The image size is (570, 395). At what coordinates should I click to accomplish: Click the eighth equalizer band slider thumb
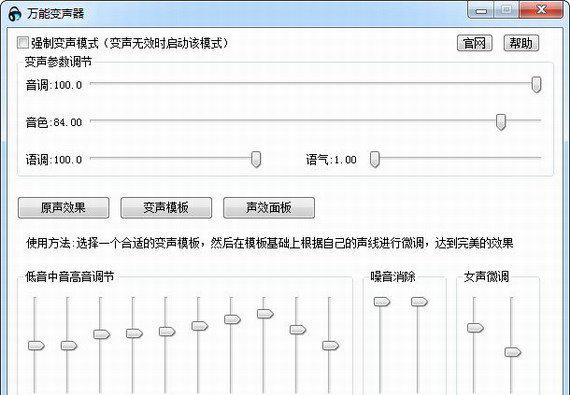click(265, 313)
